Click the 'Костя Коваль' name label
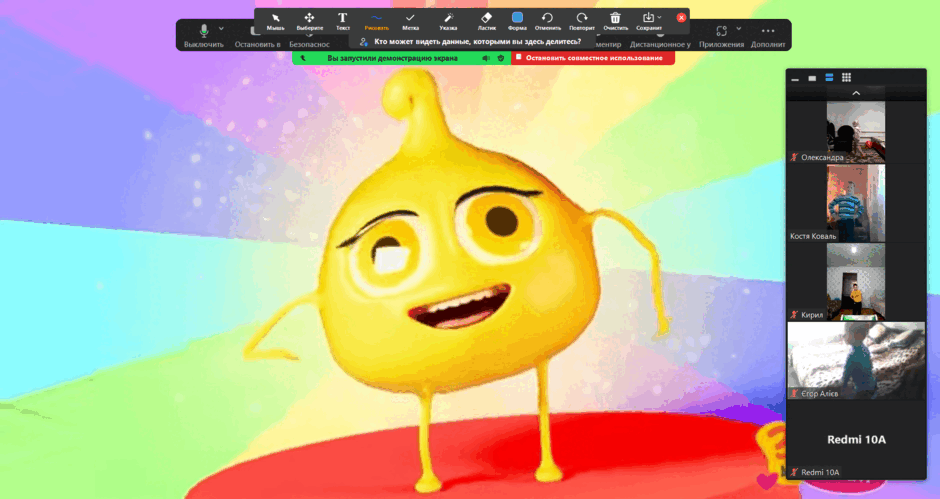940x499 pixels. 813,236
